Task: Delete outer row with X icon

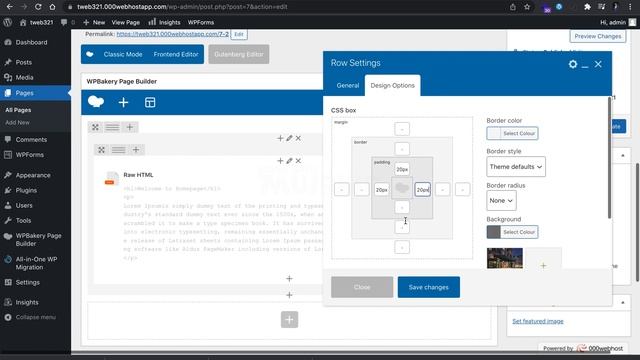Action: coord(298,138)
